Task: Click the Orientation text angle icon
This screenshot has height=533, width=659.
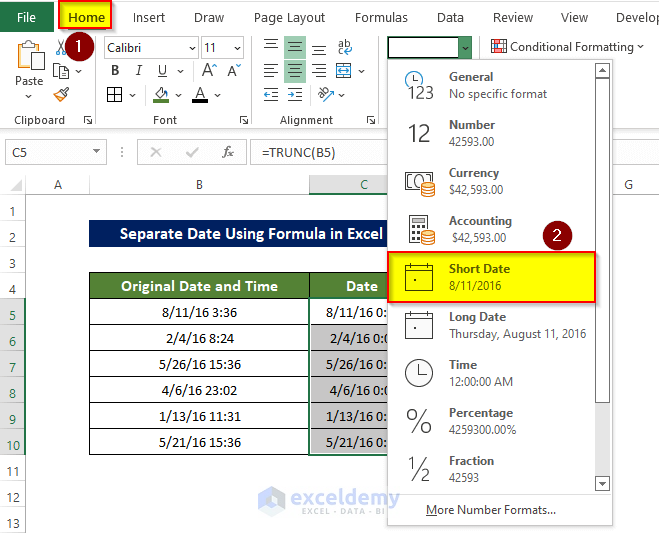Action: point(326,95)
